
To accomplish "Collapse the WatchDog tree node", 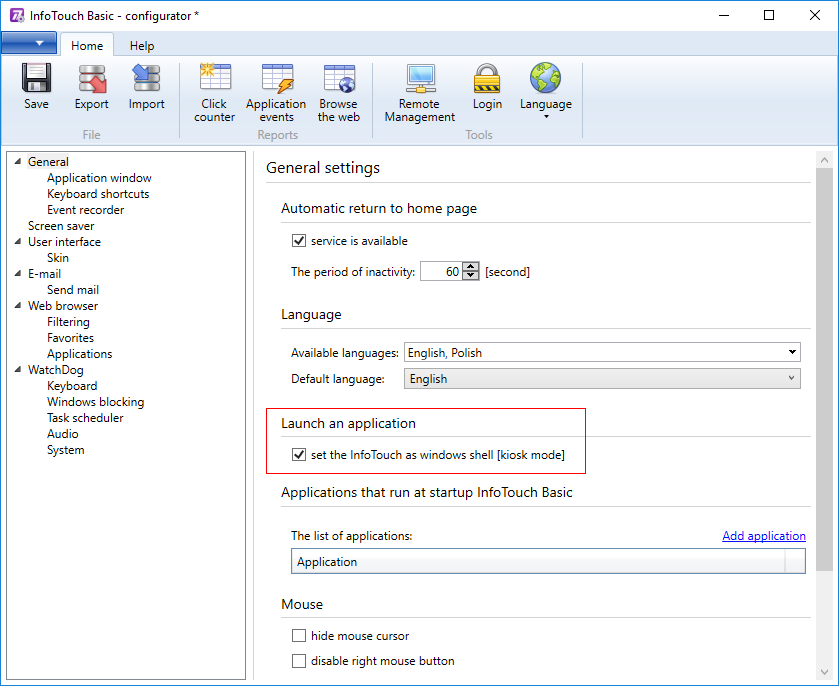I will (x=18, y=370).
